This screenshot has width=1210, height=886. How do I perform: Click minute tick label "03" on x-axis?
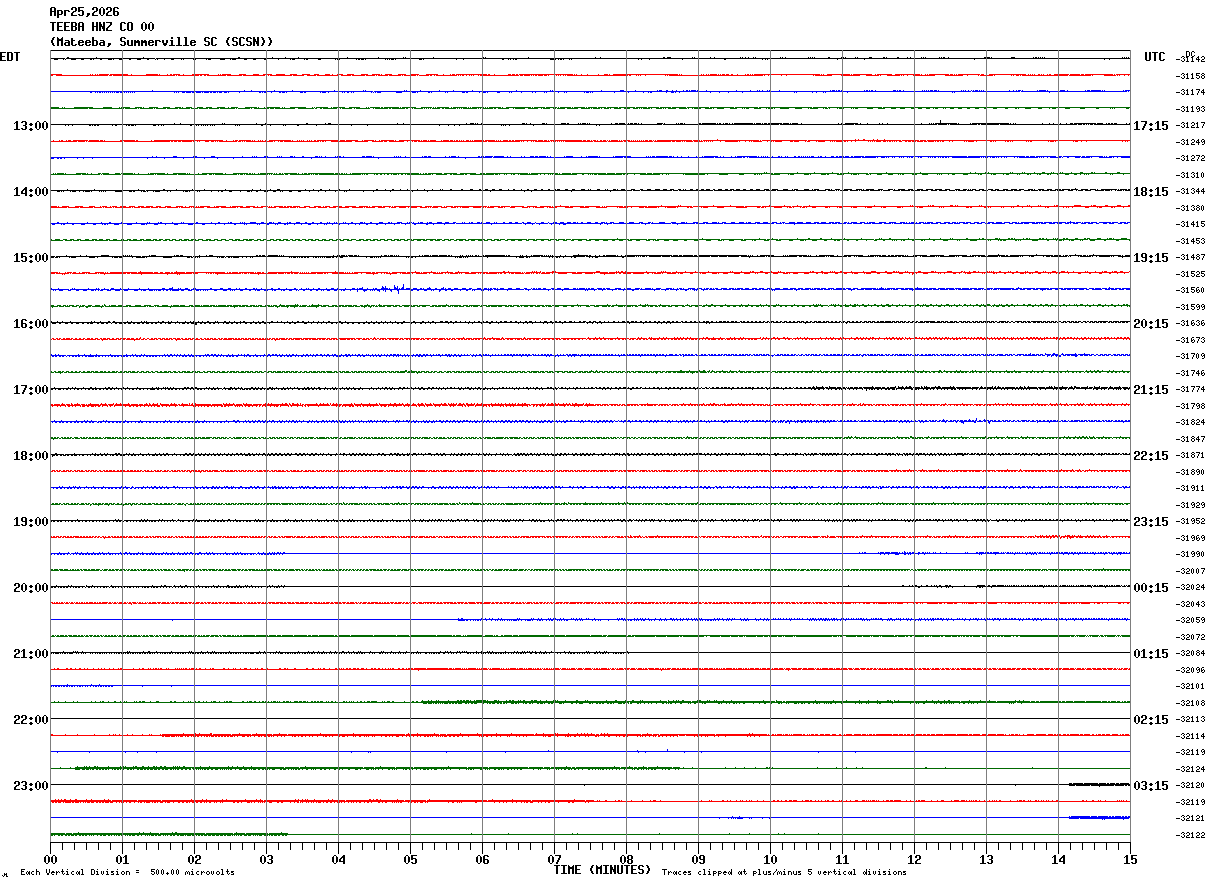pyautogui.click(x=266, y=859)
